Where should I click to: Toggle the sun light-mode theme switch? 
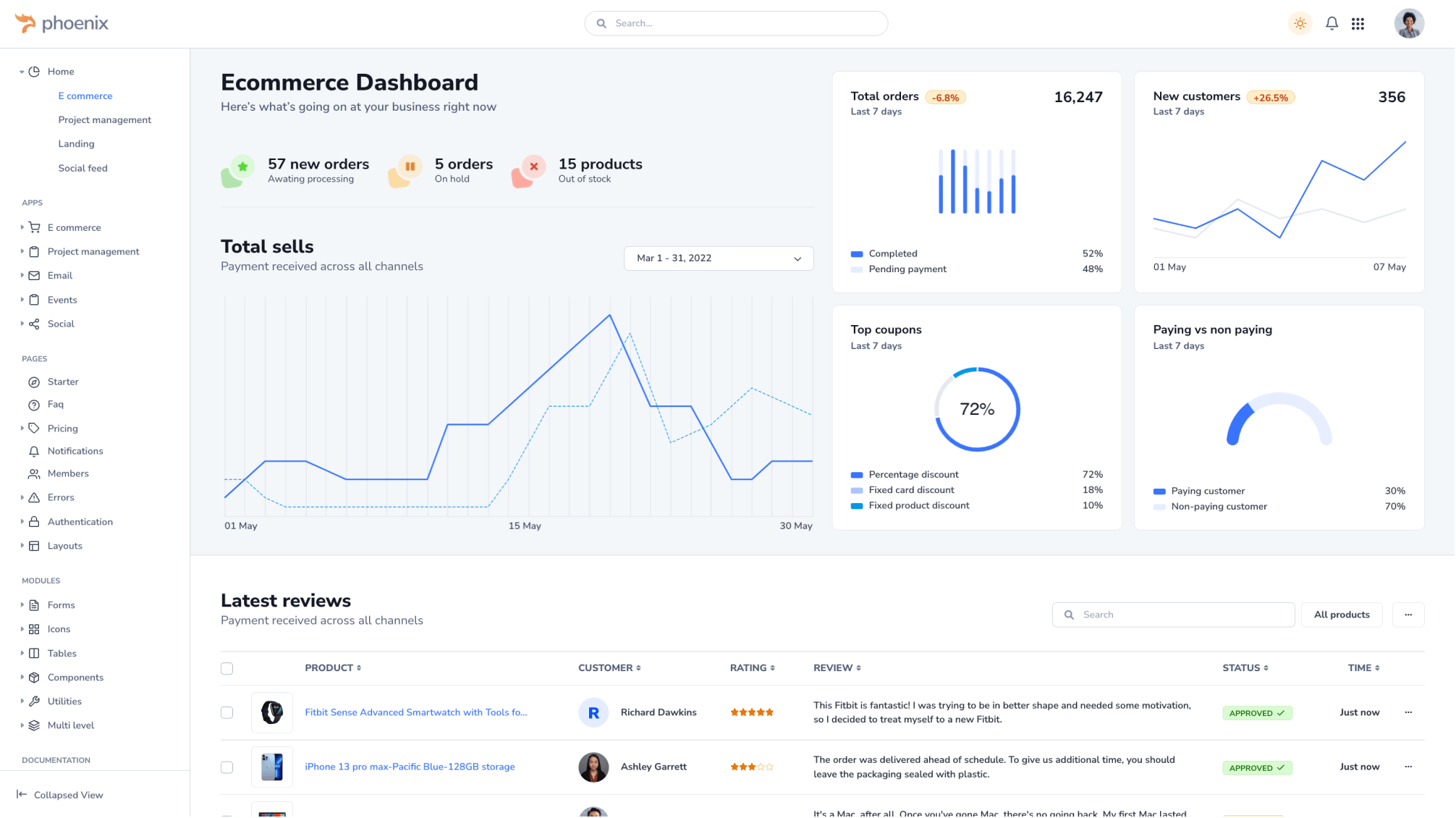pyautogui.click(x=1300, y=24)
